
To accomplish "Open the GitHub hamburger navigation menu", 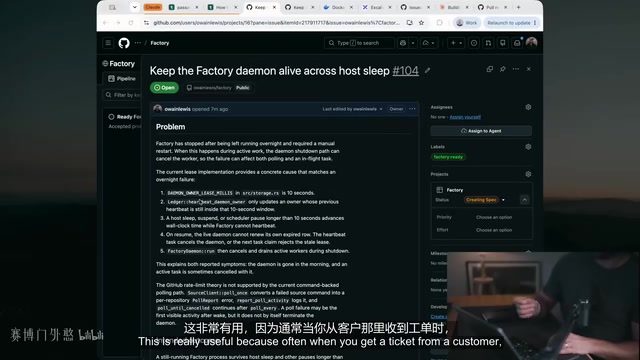I will point(108,43).
